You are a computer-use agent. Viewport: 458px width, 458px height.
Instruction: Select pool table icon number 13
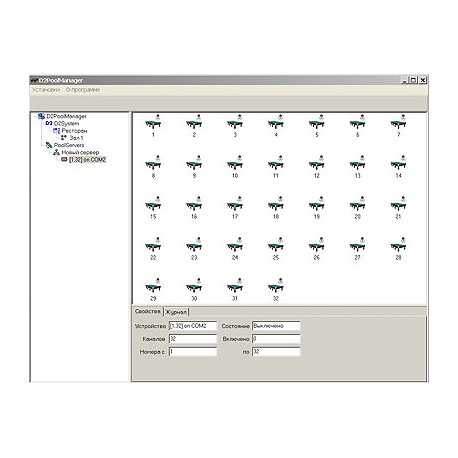click(x=357, y=163)
